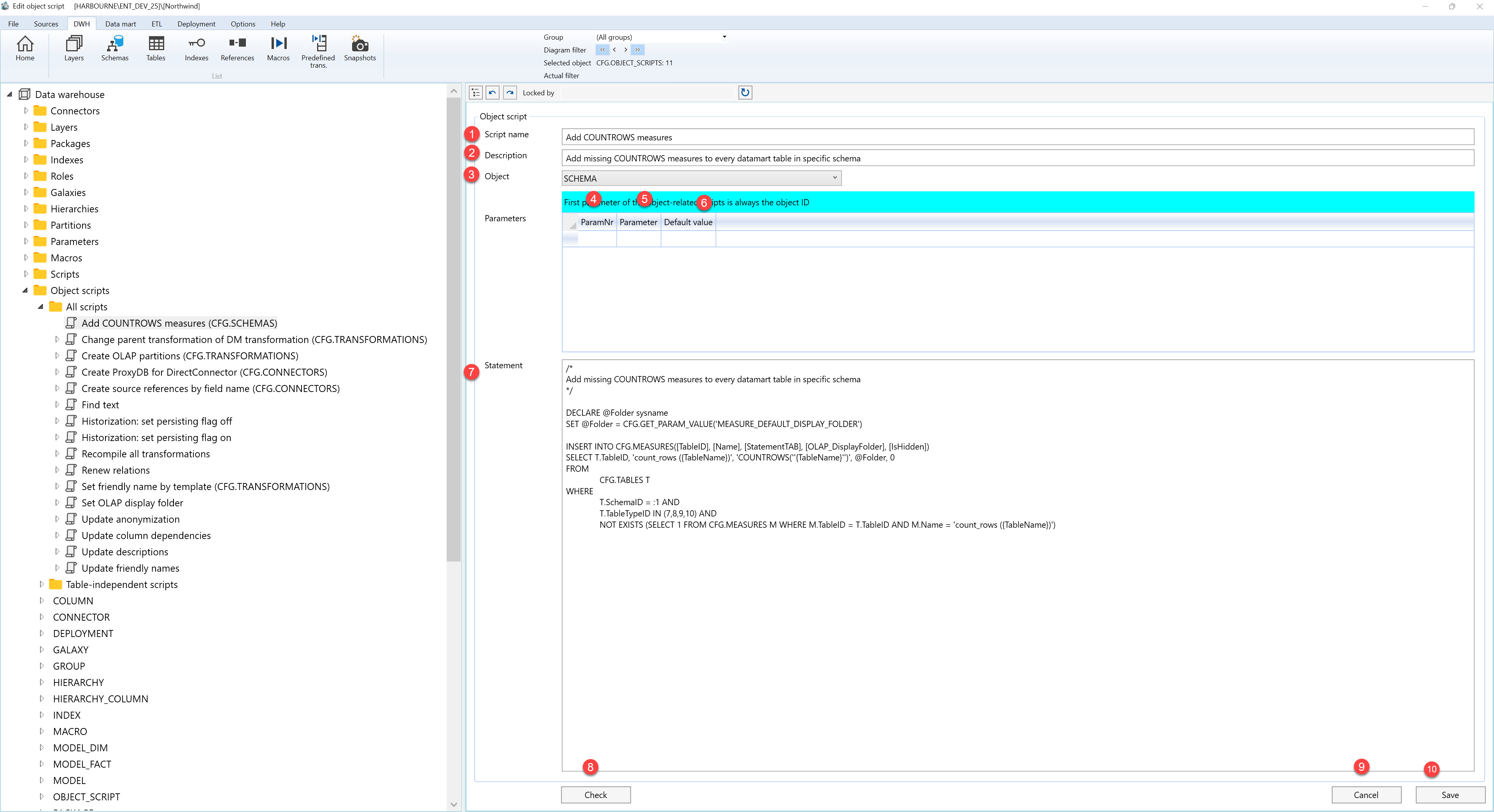The height and width of the screenshot is (812, 1494).
Task: Open the Options tab
Action: 243,24
